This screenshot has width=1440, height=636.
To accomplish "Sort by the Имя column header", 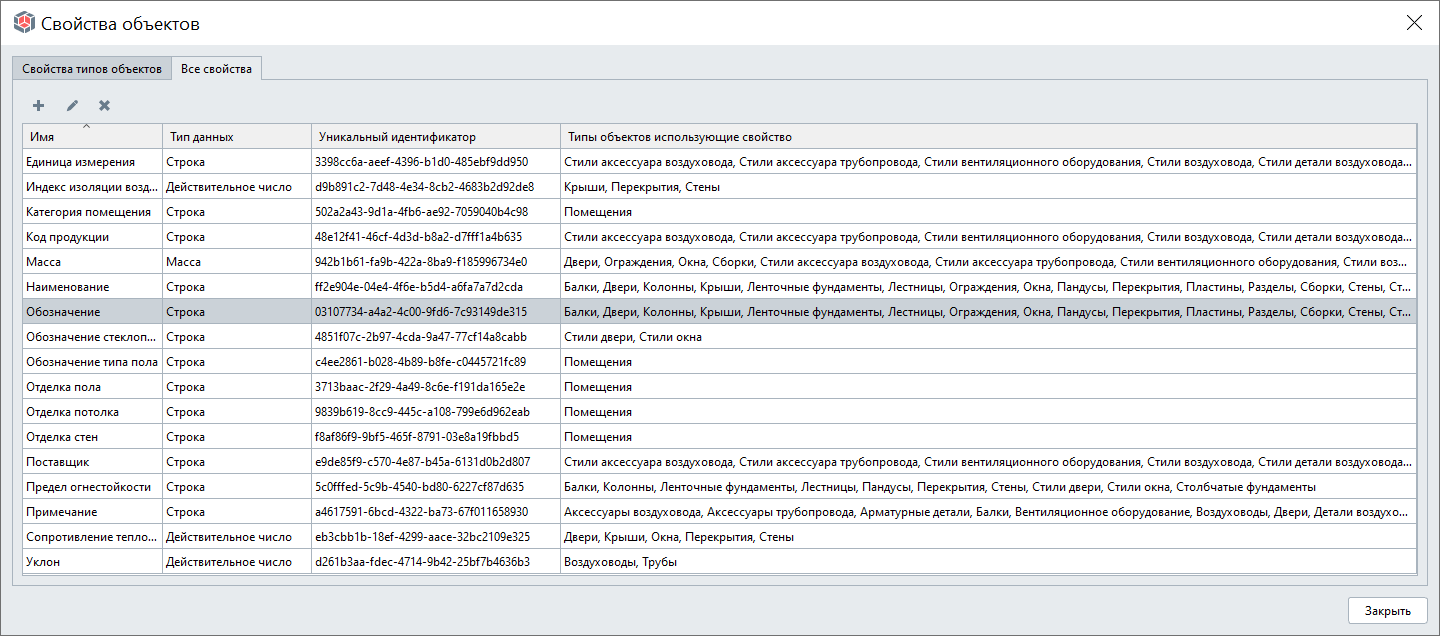I will pyautogui.click(x=93, y=136).
